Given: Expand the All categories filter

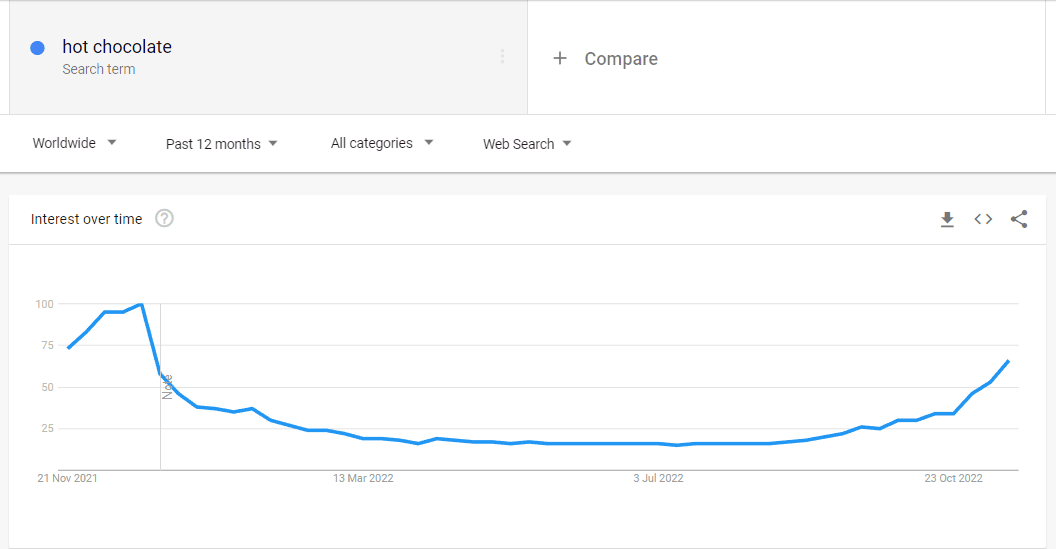Looking at the screenshot, I should (x=382, y=143).
